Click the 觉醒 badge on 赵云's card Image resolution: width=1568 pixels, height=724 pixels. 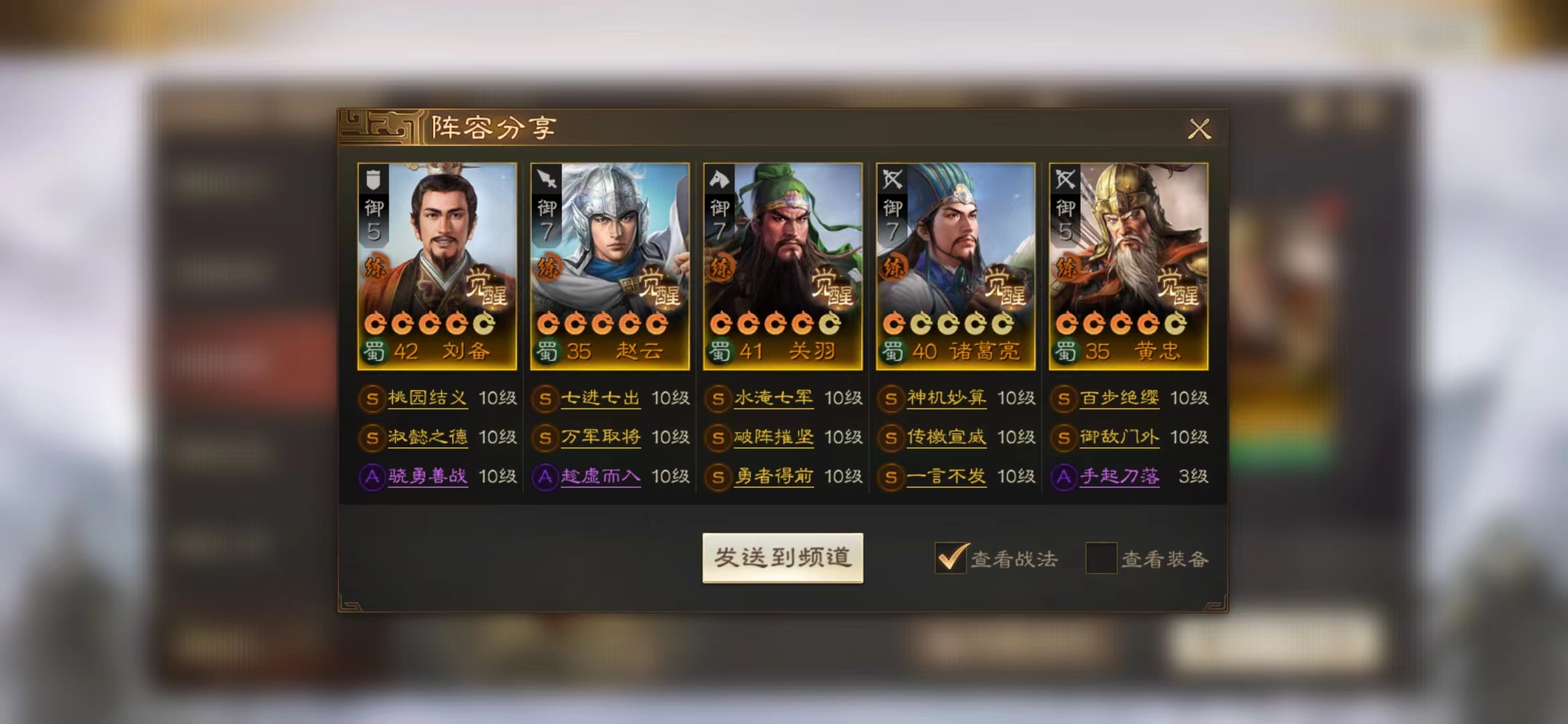[x=659, y=286]
